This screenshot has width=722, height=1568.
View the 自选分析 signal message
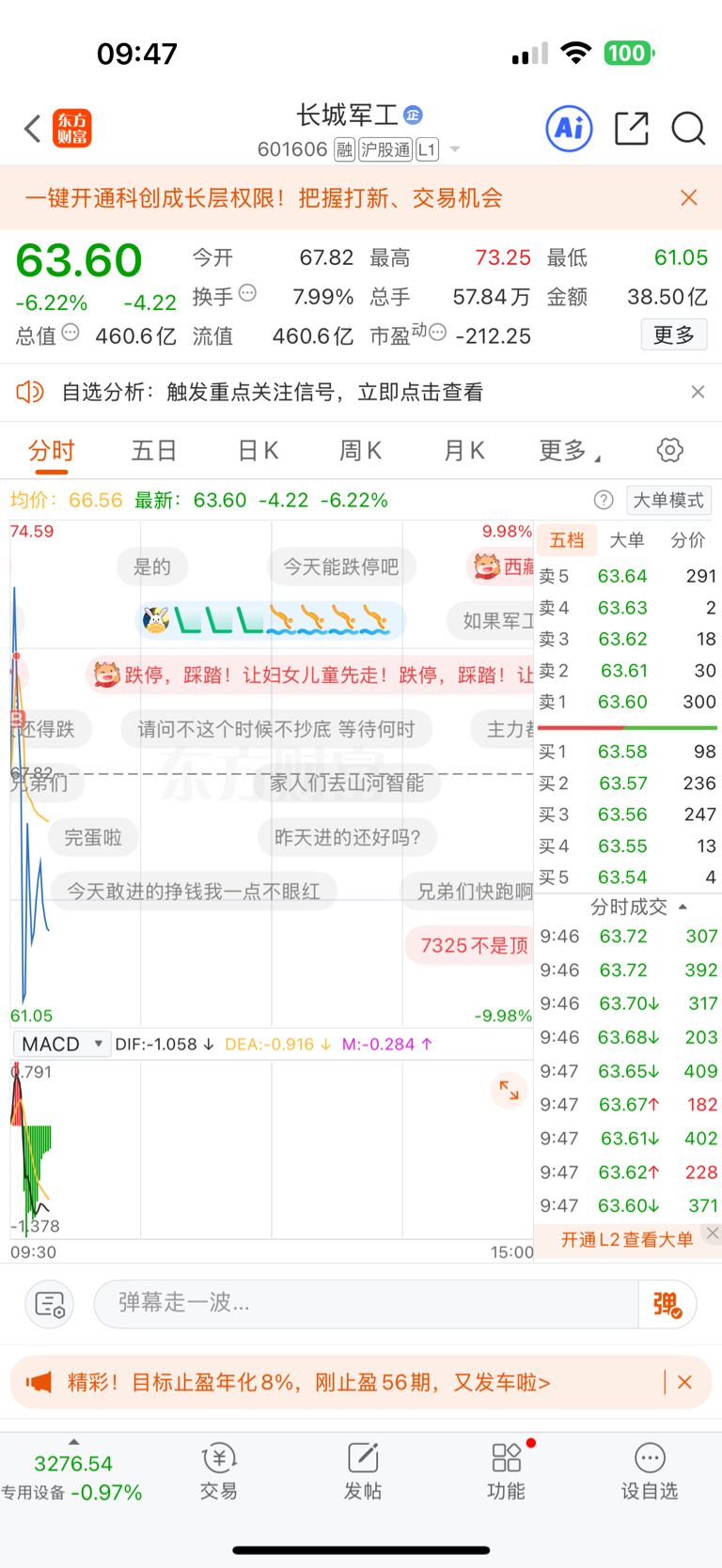pyautogui.click(x=273, y=392)
